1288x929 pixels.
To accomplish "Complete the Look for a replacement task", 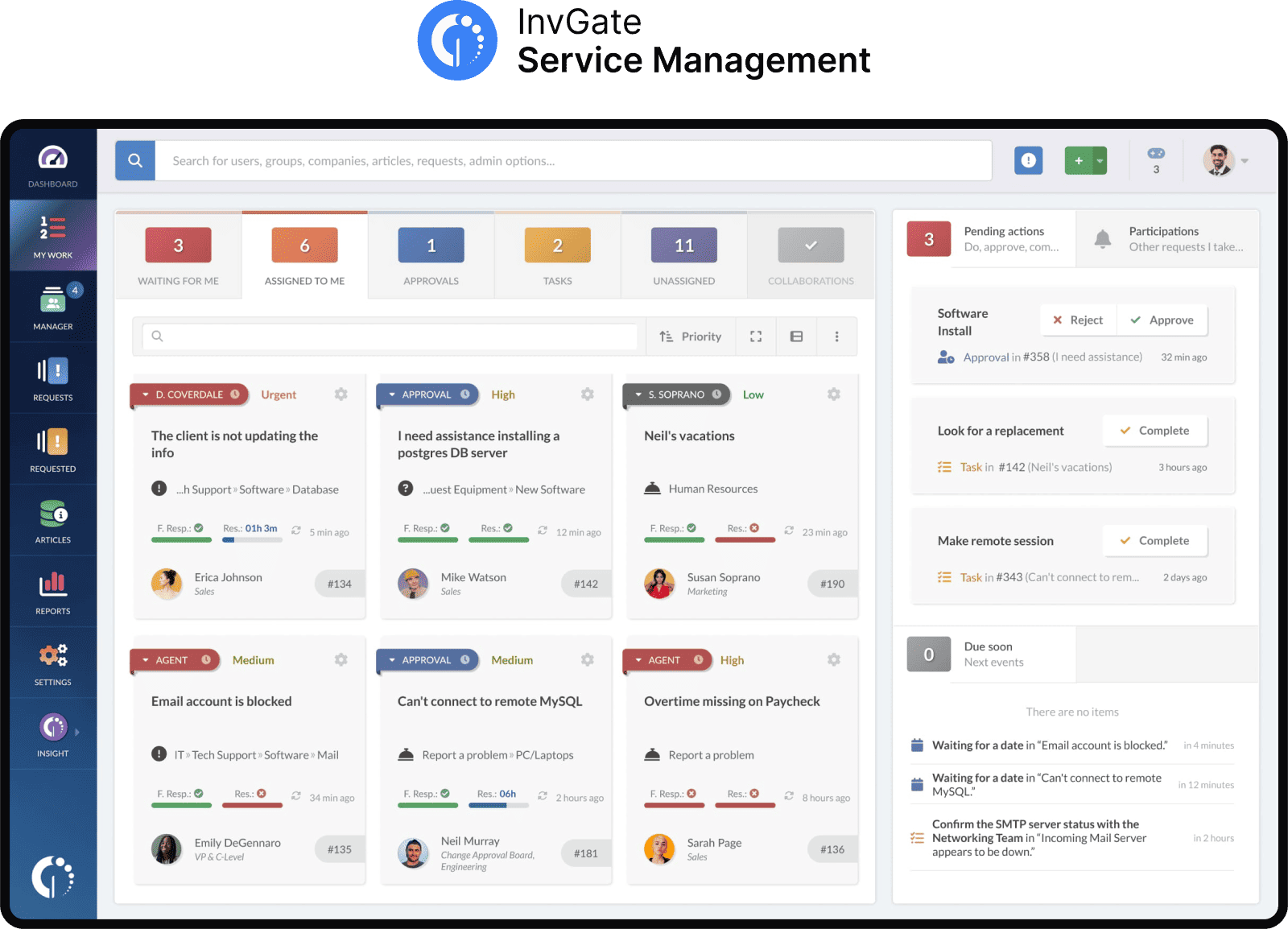I will coord(1155,431).
